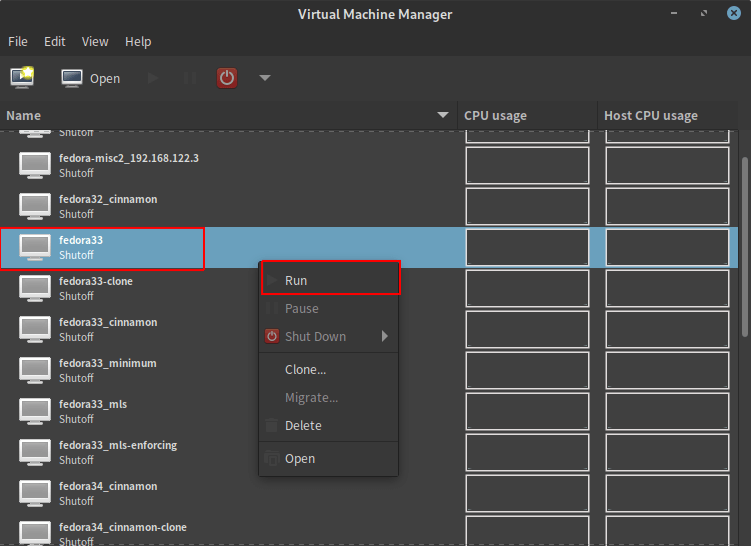Image resolution: width=751 pixels, height=546 pixels.
Task: Click fedora33 CPU usage graph cell
Action: [x=527, y=247]
